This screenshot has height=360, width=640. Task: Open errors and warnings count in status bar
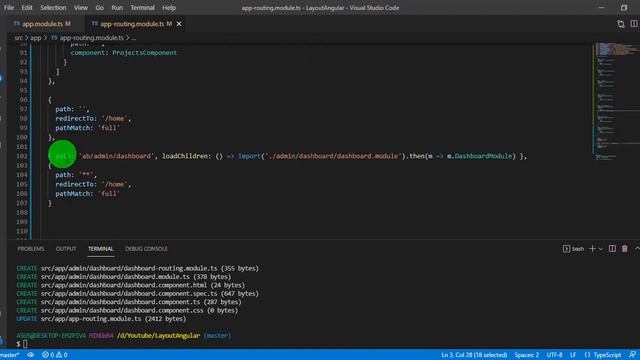click(55, 355)
